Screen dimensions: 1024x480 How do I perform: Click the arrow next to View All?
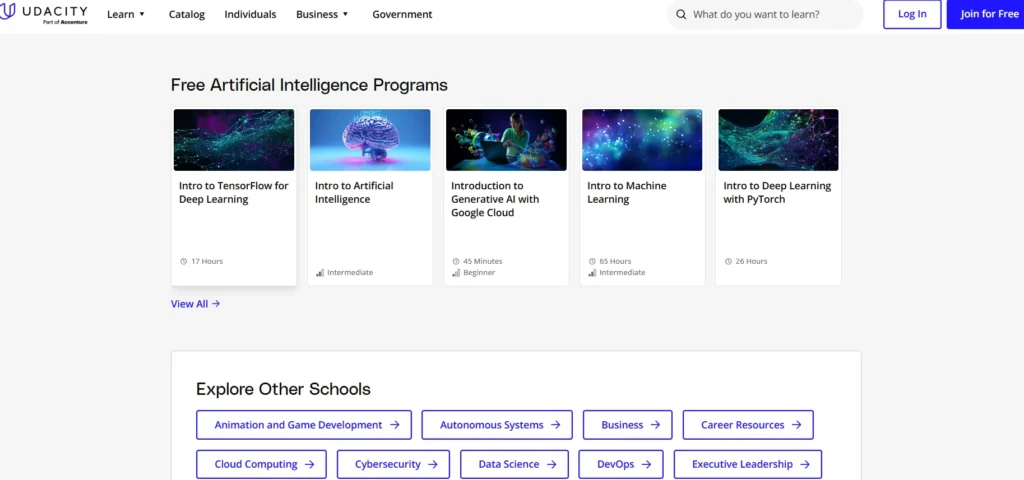[216, 304]
